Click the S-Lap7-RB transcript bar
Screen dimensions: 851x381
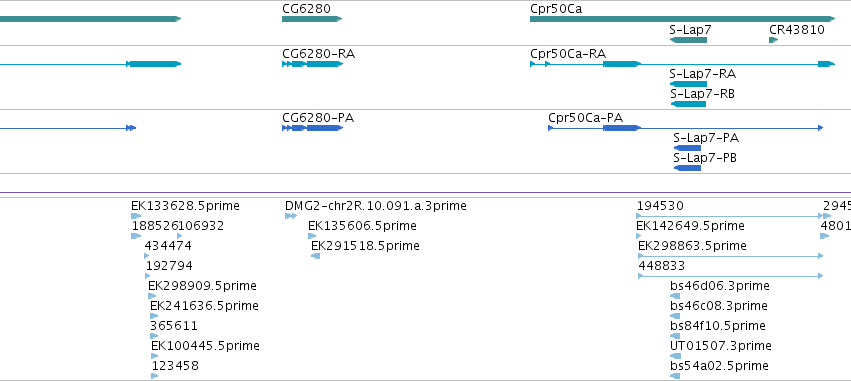point(688,104)
